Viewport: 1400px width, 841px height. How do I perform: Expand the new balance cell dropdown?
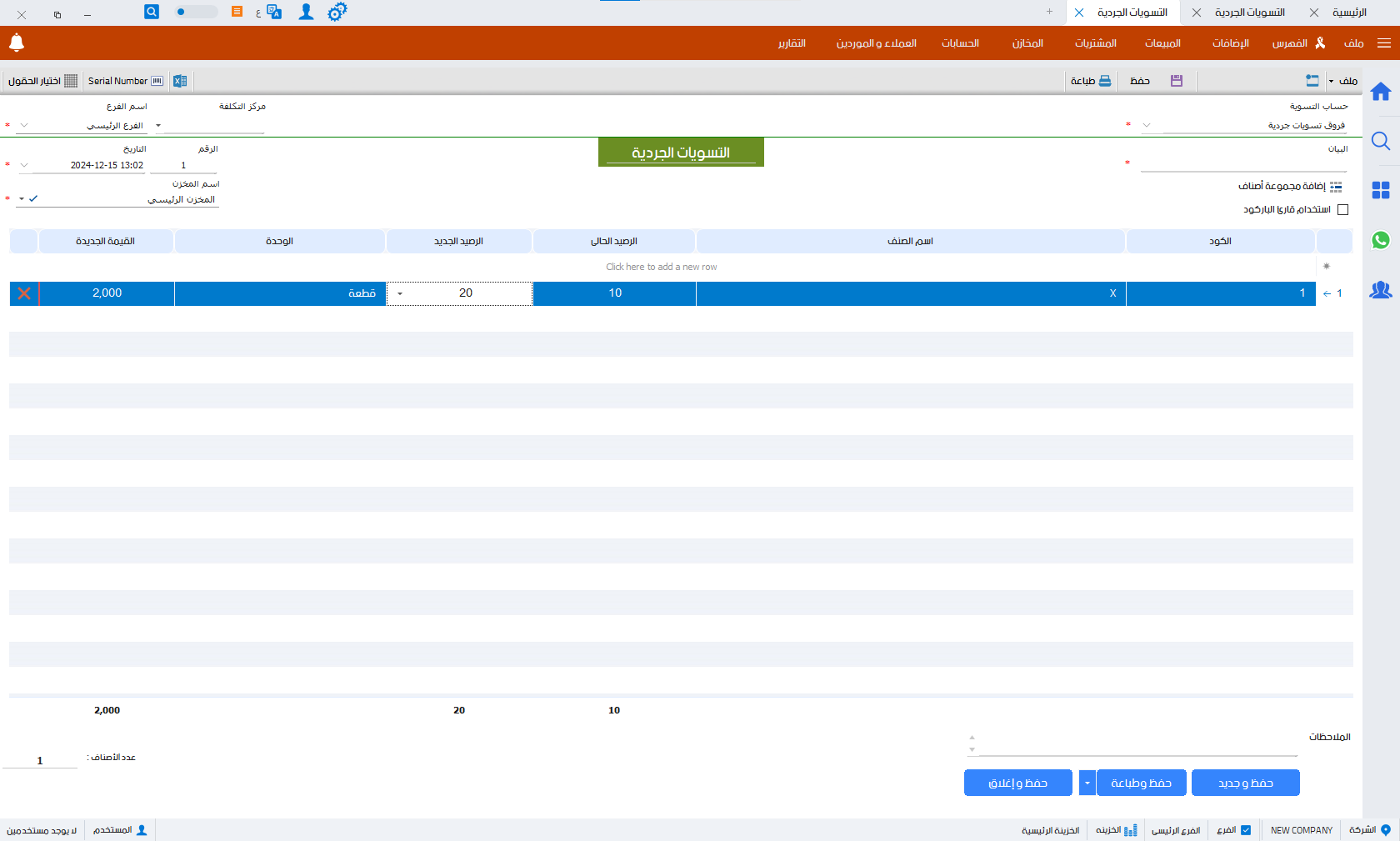400,293
